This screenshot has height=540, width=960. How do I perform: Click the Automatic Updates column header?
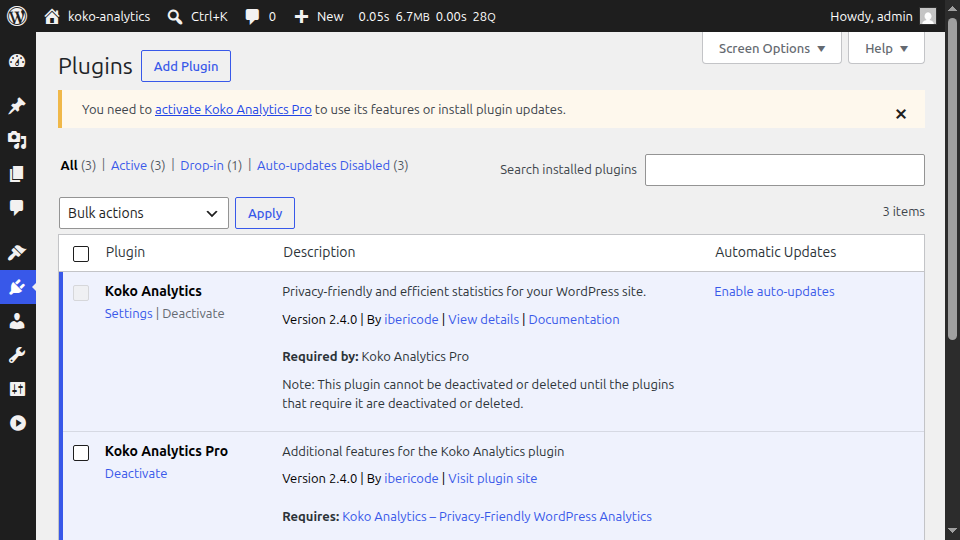(x=775, y=252)
